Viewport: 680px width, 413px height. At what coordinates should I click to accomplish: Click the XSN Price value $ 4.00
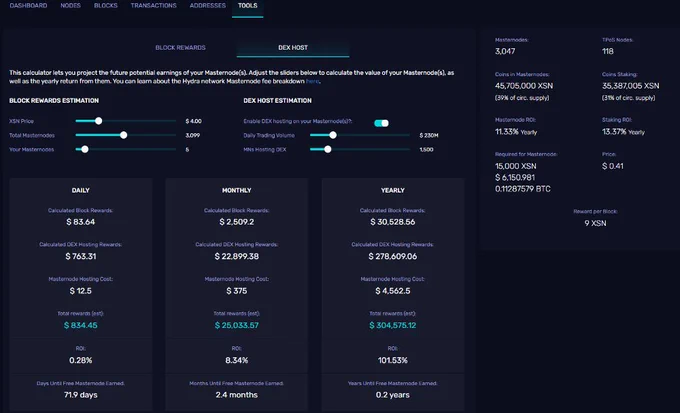[193, 121]
